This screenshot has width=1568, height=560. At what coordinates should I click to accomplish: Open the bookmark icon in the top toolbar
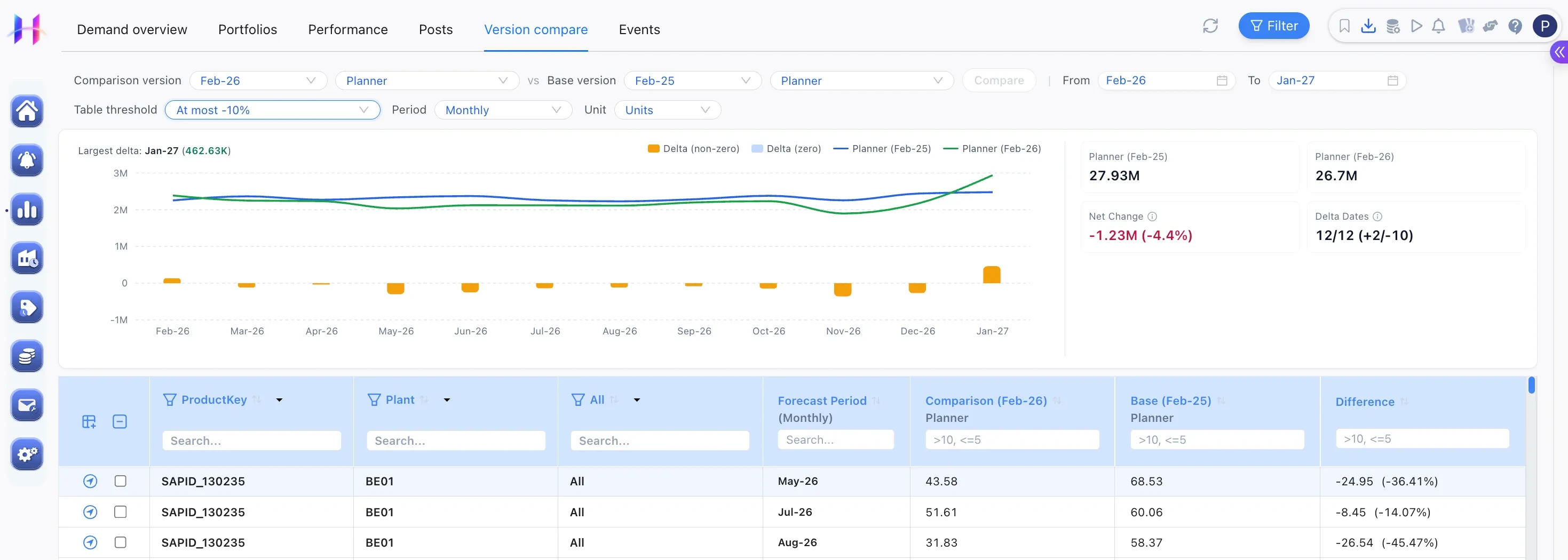coord(1344,26)
